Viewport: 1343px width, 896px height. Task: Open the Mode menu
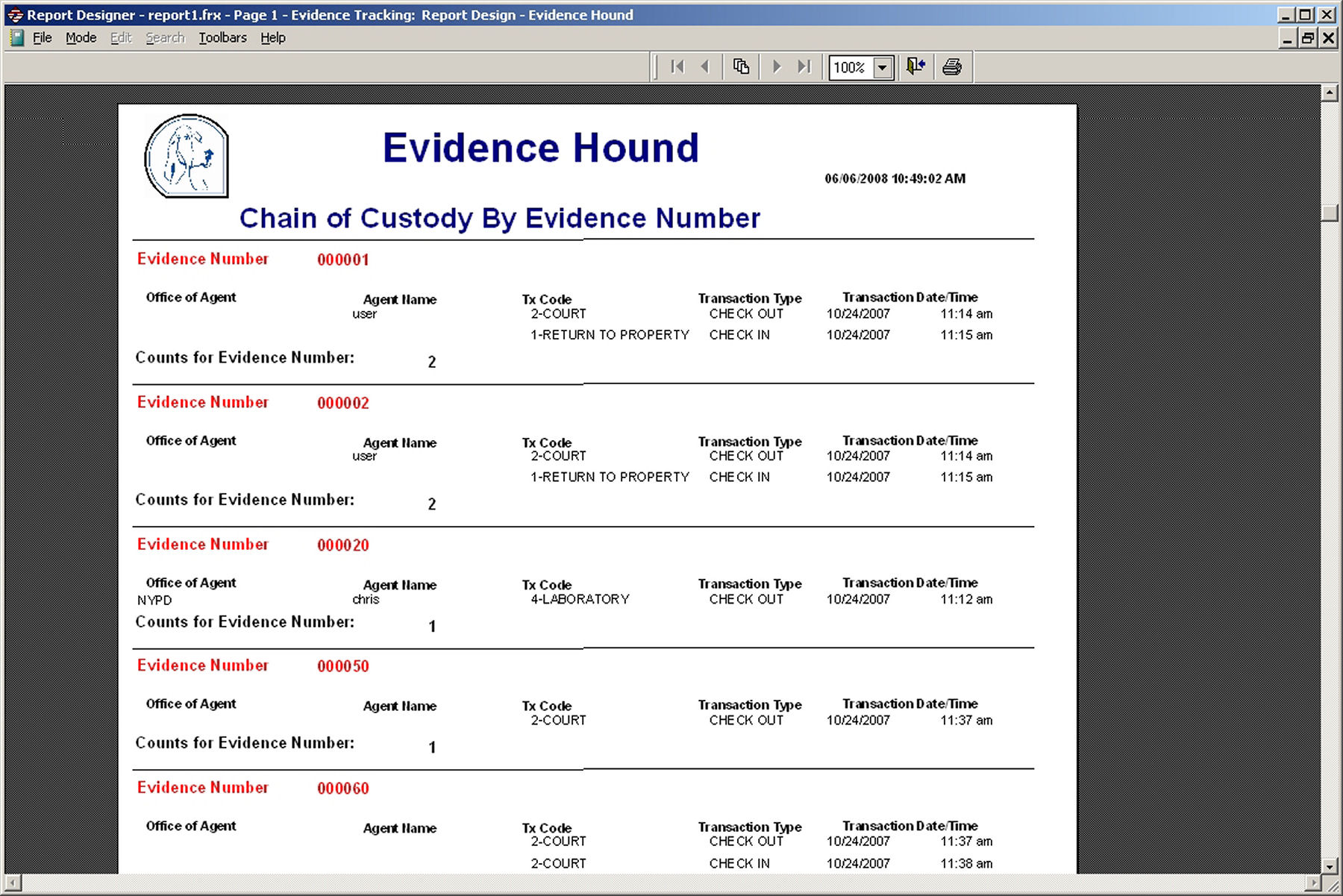pyautogui.click(x=81, y=38)
